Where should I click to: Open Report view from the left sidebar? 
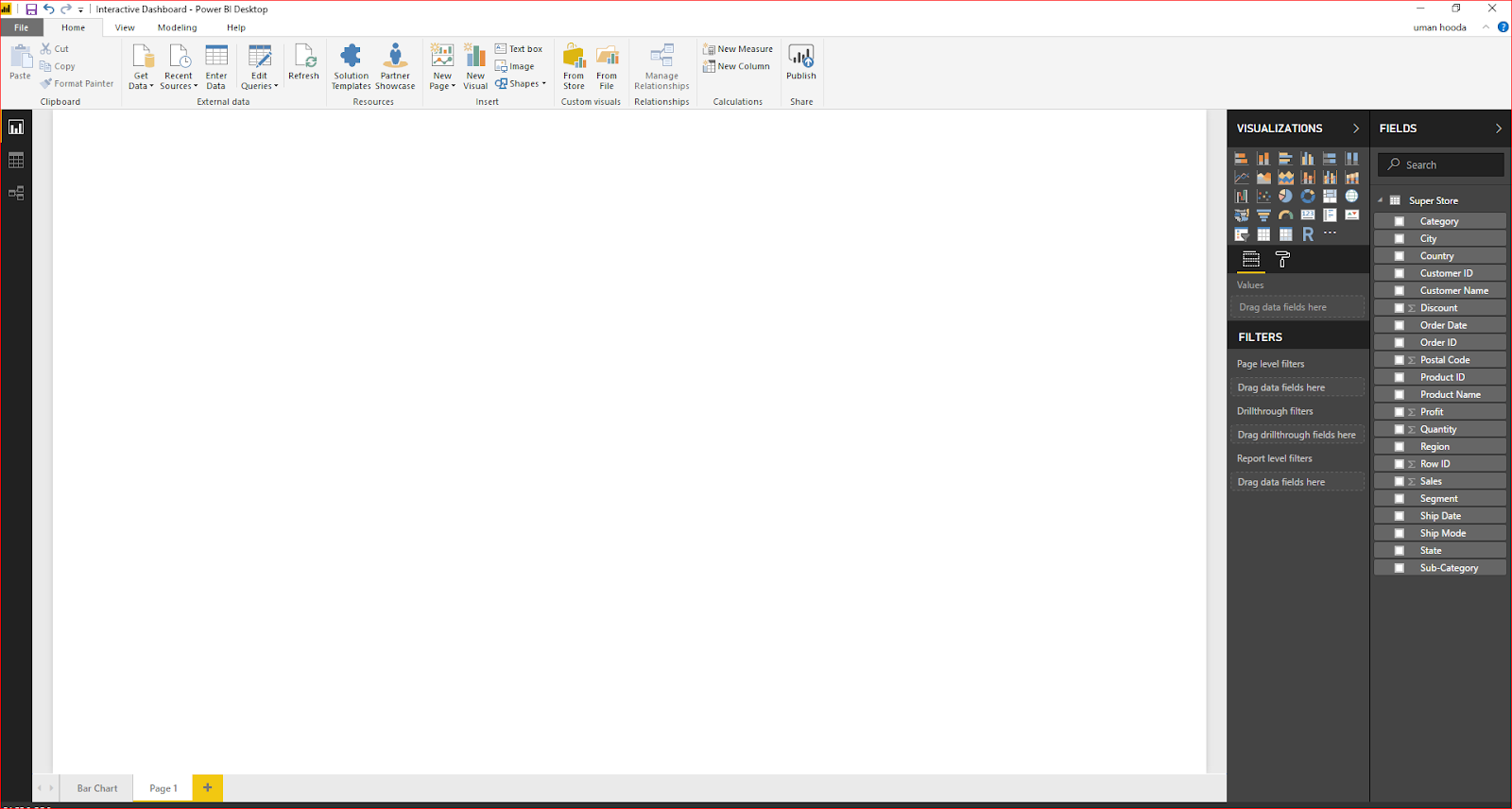16,128
